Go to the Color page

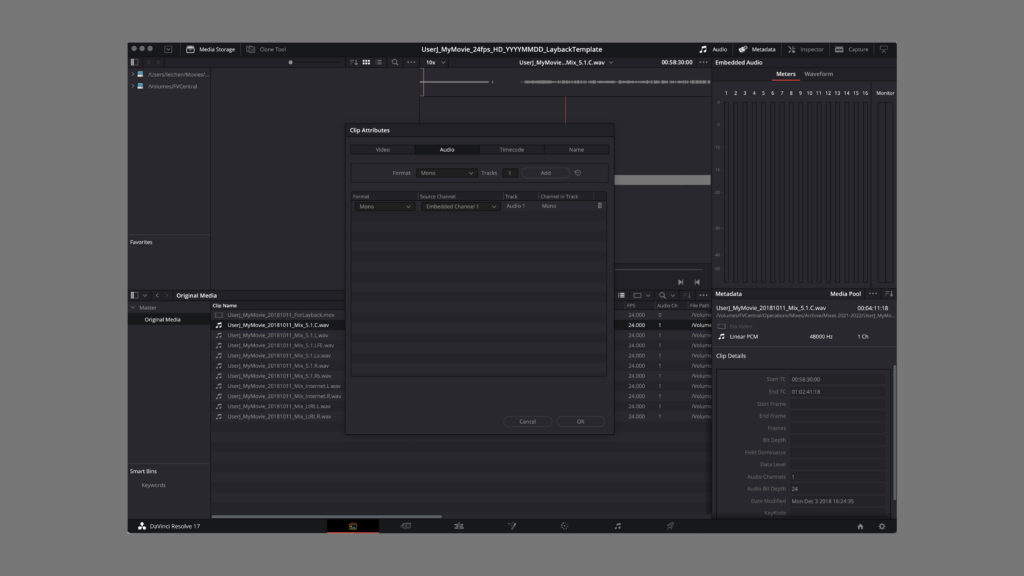pos(564,526)
